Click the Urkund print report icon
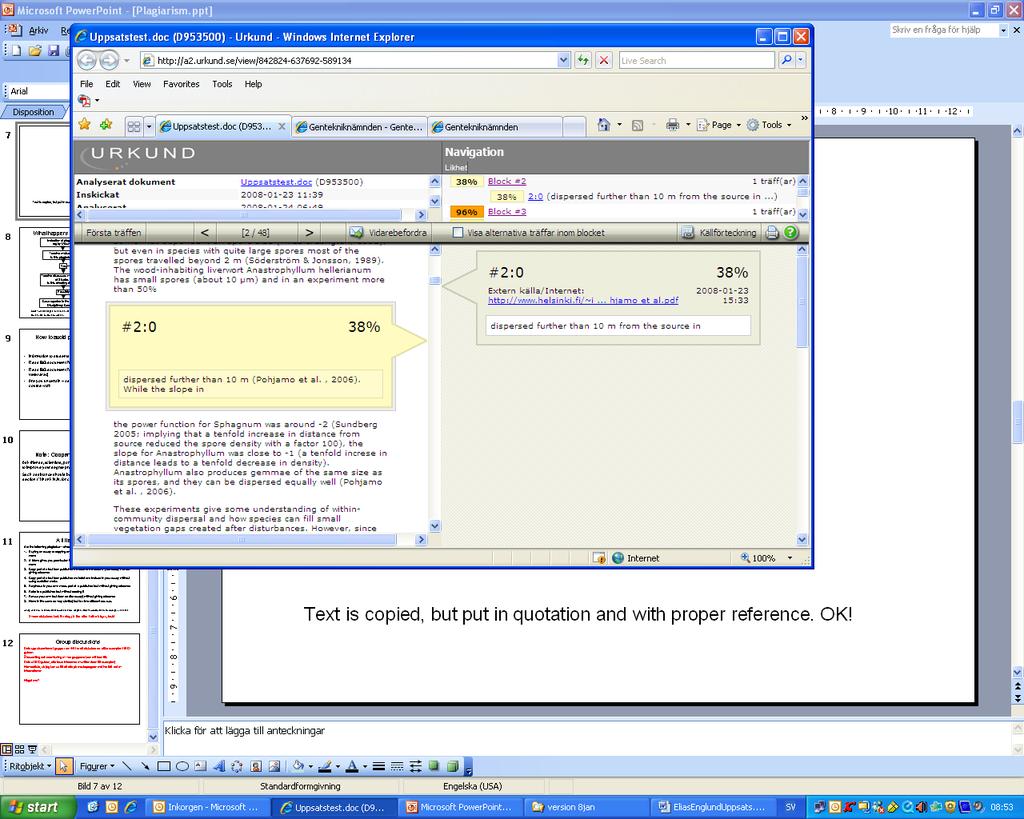Image resolution: width=1024 pixels, height=819 pixels. pos(772,233)
